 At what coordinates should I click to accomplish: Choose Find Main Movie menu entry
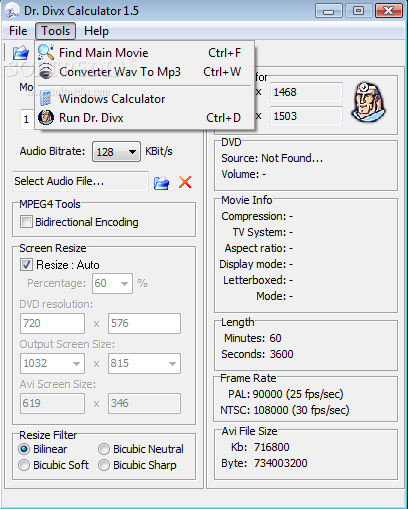click(145, 53)
